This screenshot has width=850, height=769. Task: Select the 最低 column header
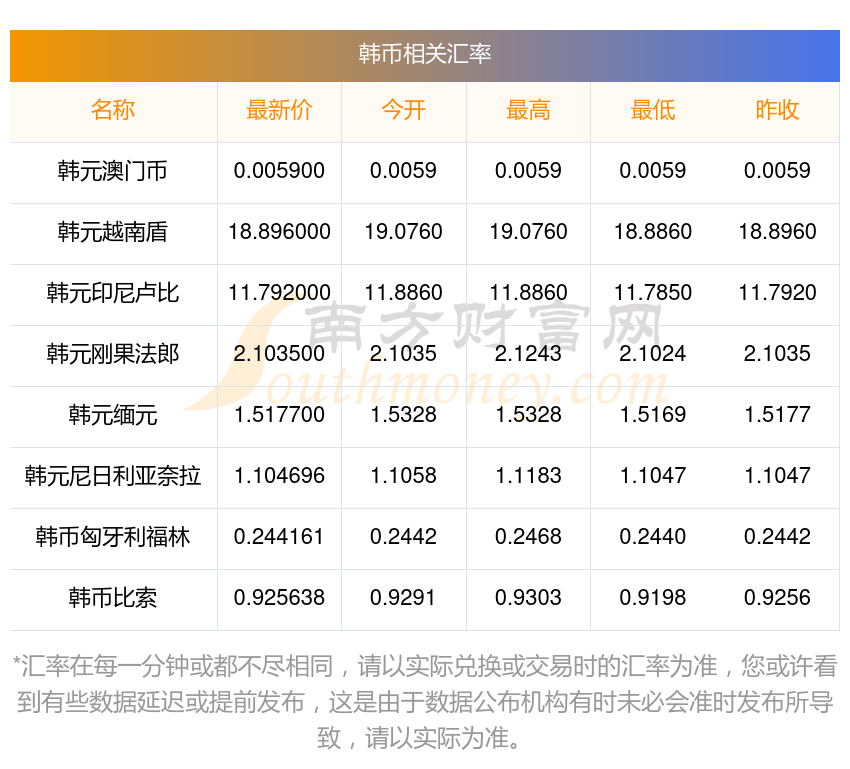point(653,110)
